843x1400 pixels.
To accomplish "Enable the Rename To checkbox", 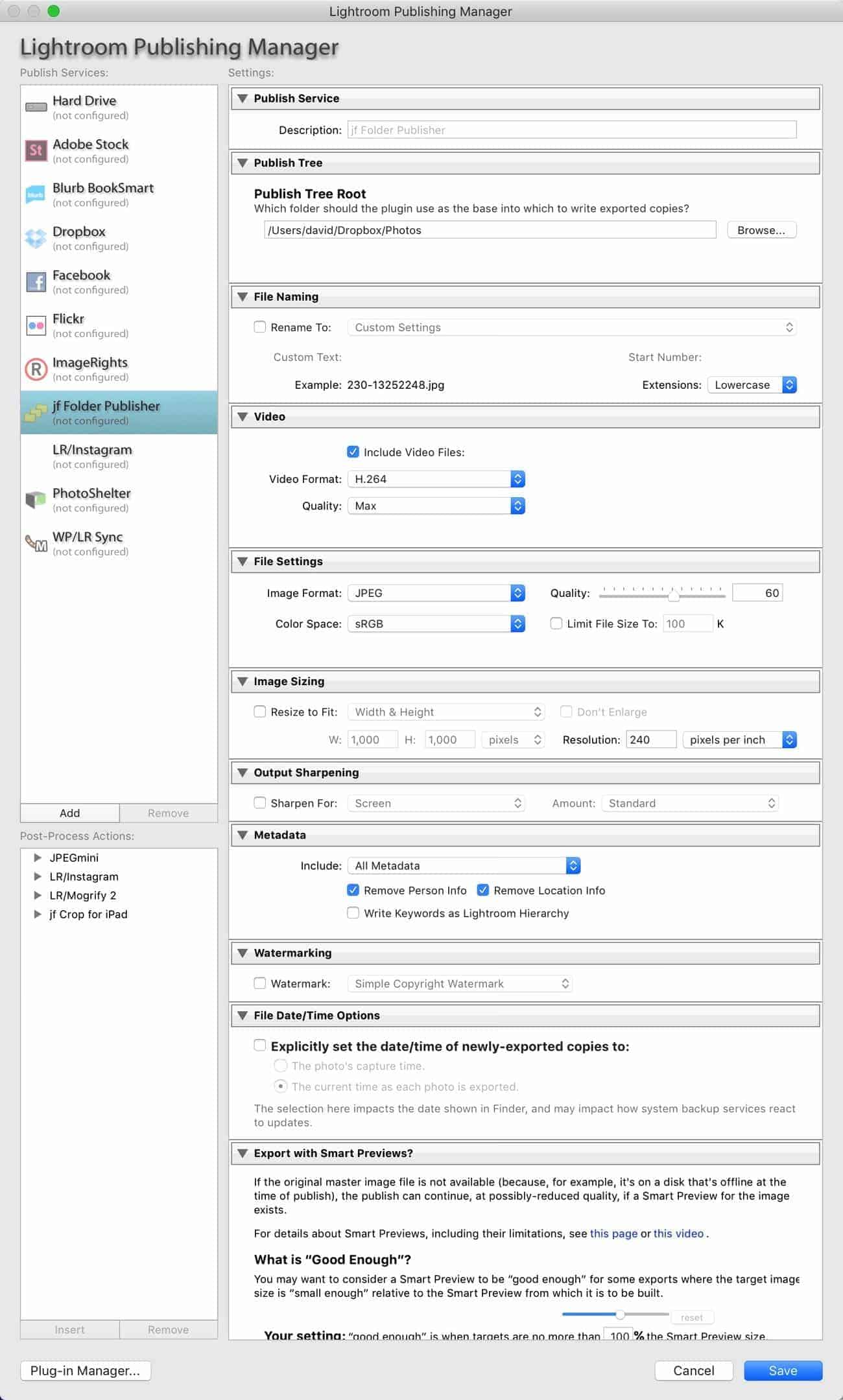I will [x=260, y=327].
